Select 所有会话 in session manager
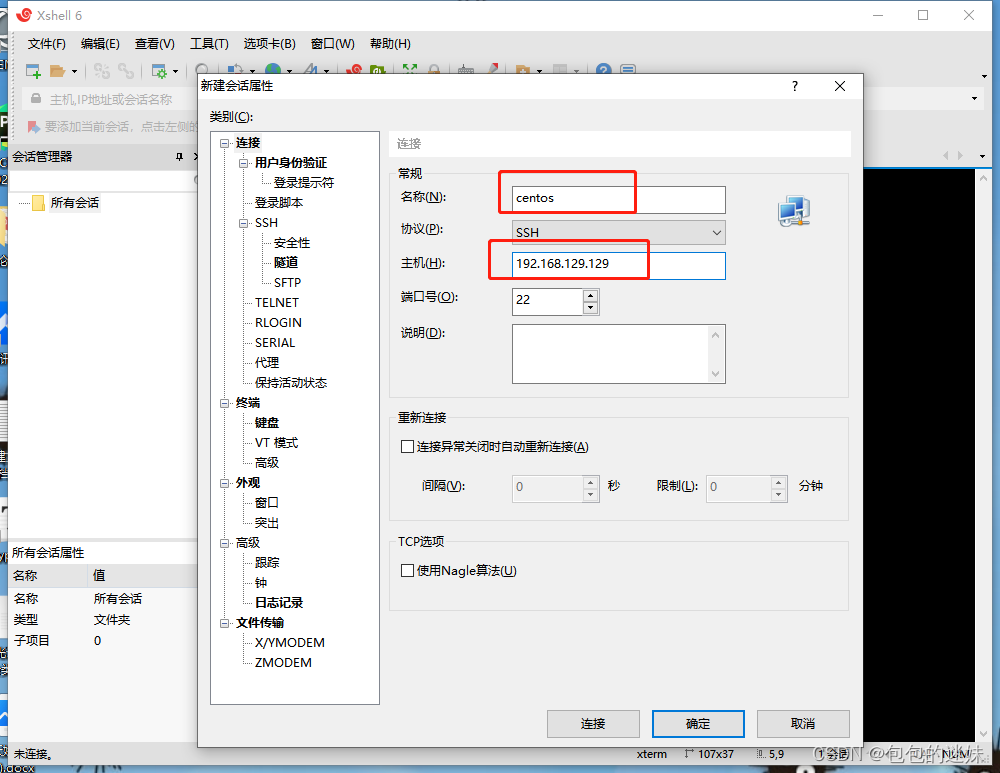Screen dimensions: 1000x773 [75, 203]
